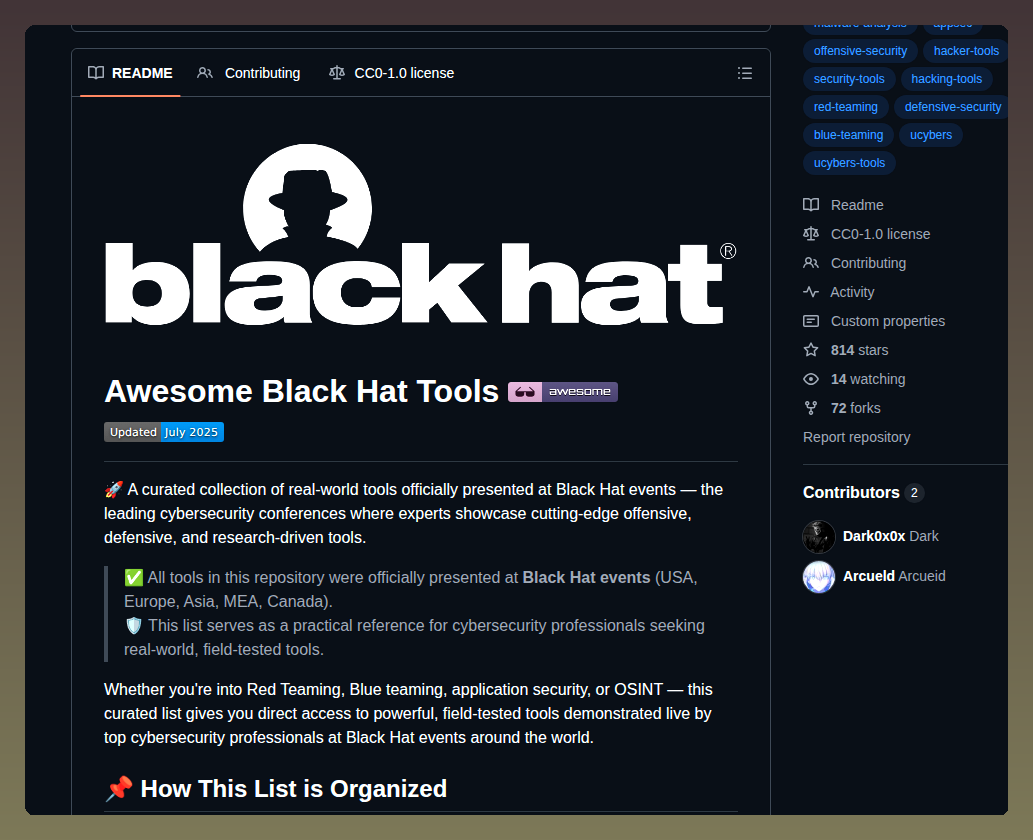Open the Contributors heading link

pos(851,492)
